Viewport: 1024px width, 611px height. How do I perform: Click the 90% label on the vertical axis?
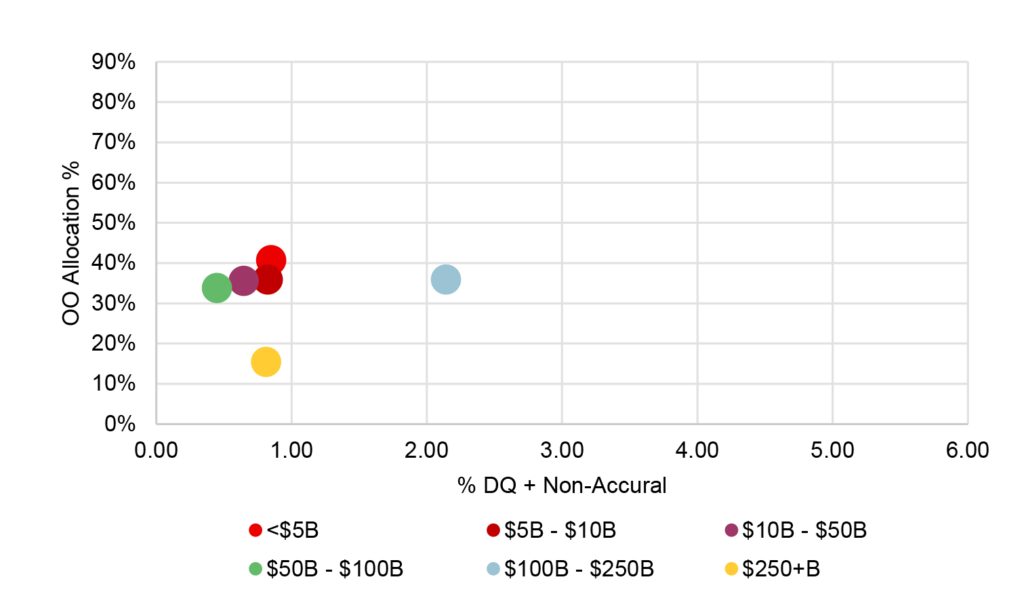pyautogui.click(x=114, y=62)
